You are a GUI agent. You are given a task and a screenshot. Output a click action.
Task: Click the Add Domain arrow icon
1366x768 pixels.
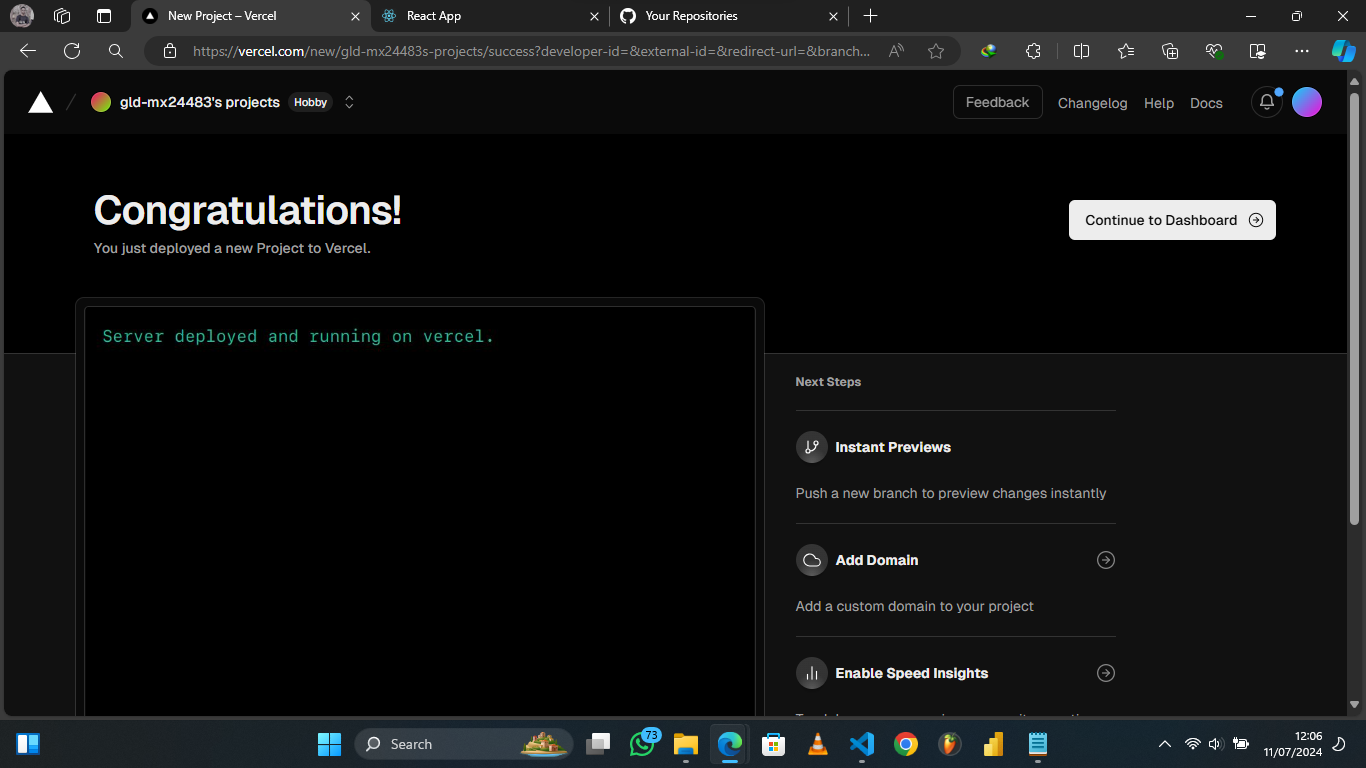[1105, 560]
